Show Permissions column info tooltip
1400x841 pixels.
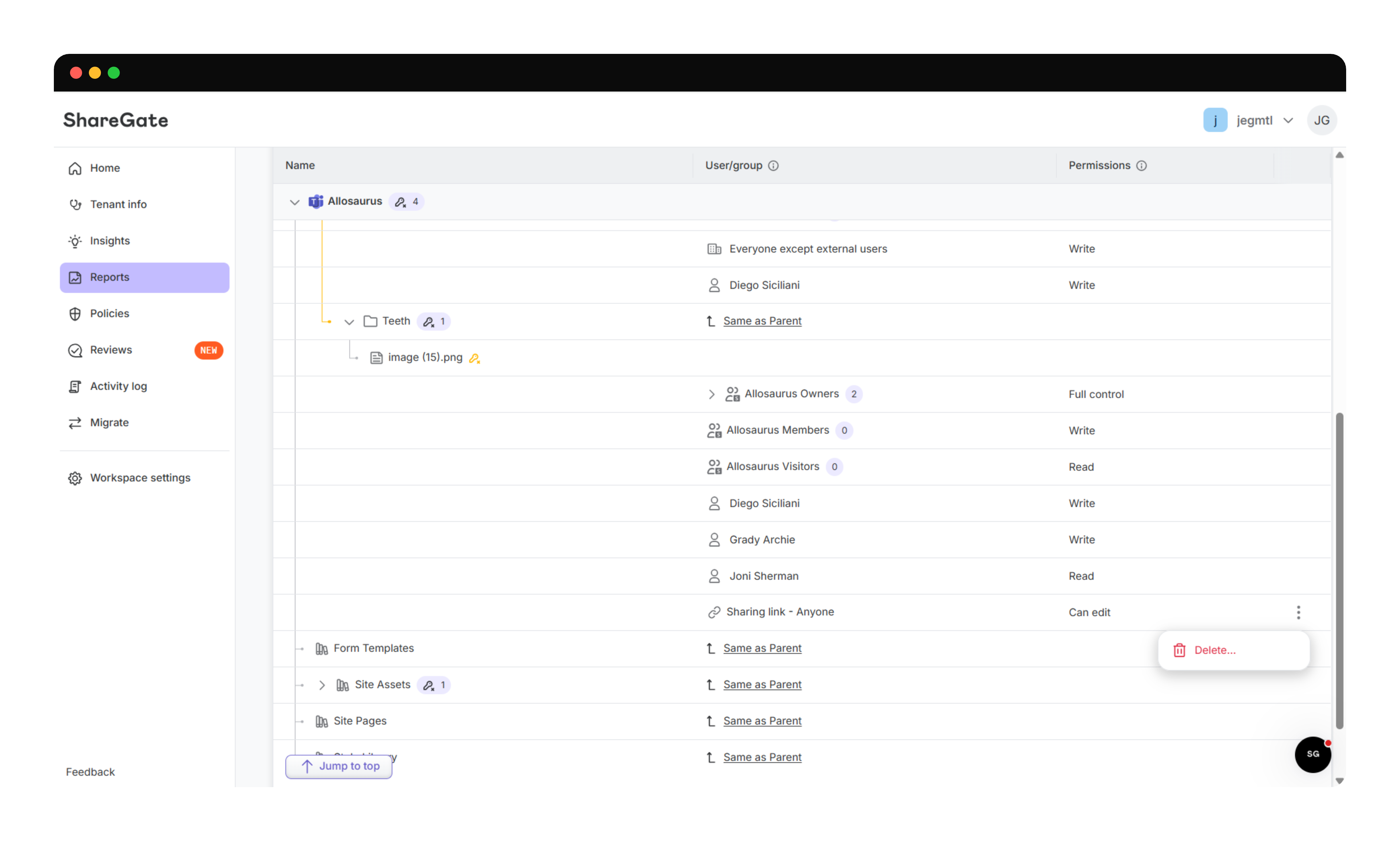[1141, 166]
